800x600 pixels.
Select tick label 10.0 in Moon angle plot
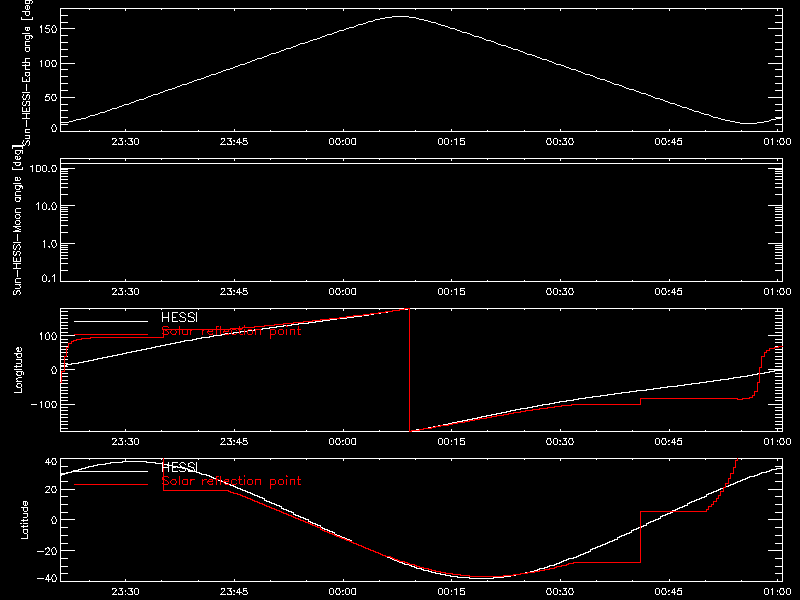pyautogui.click(x=45, y=206)
